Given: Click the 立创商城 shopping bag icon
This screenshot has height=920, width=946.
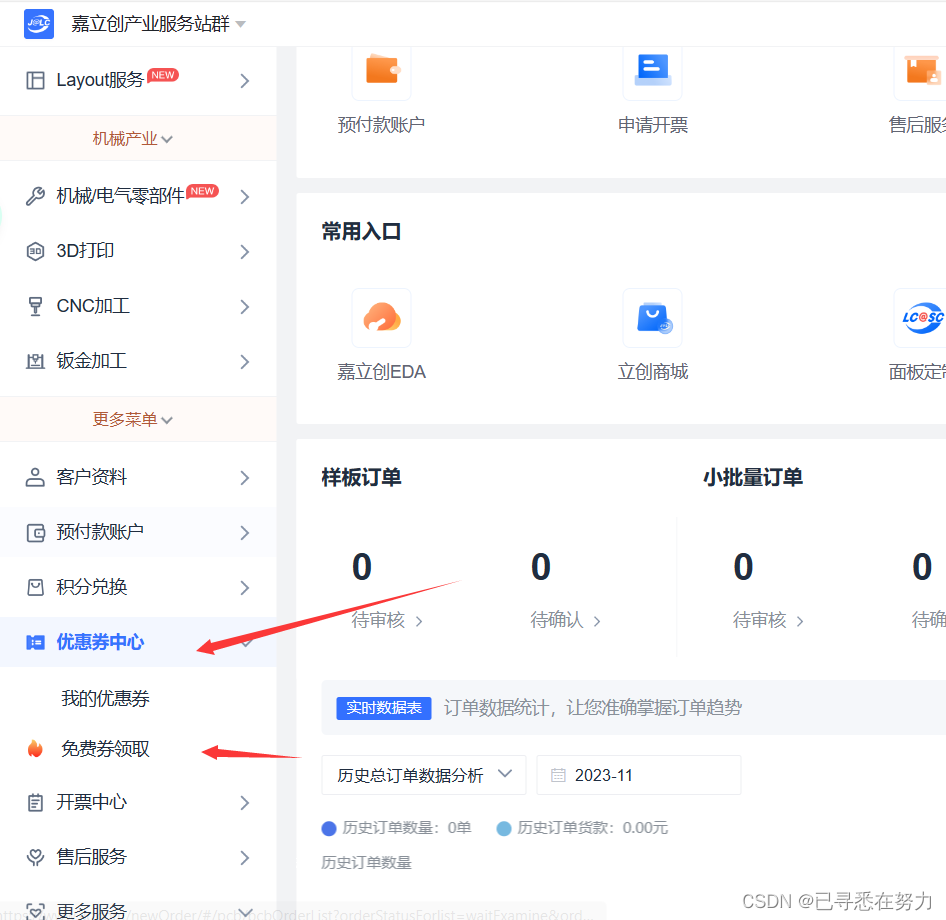Looking at the screenshot, I should tap(653, 317).
